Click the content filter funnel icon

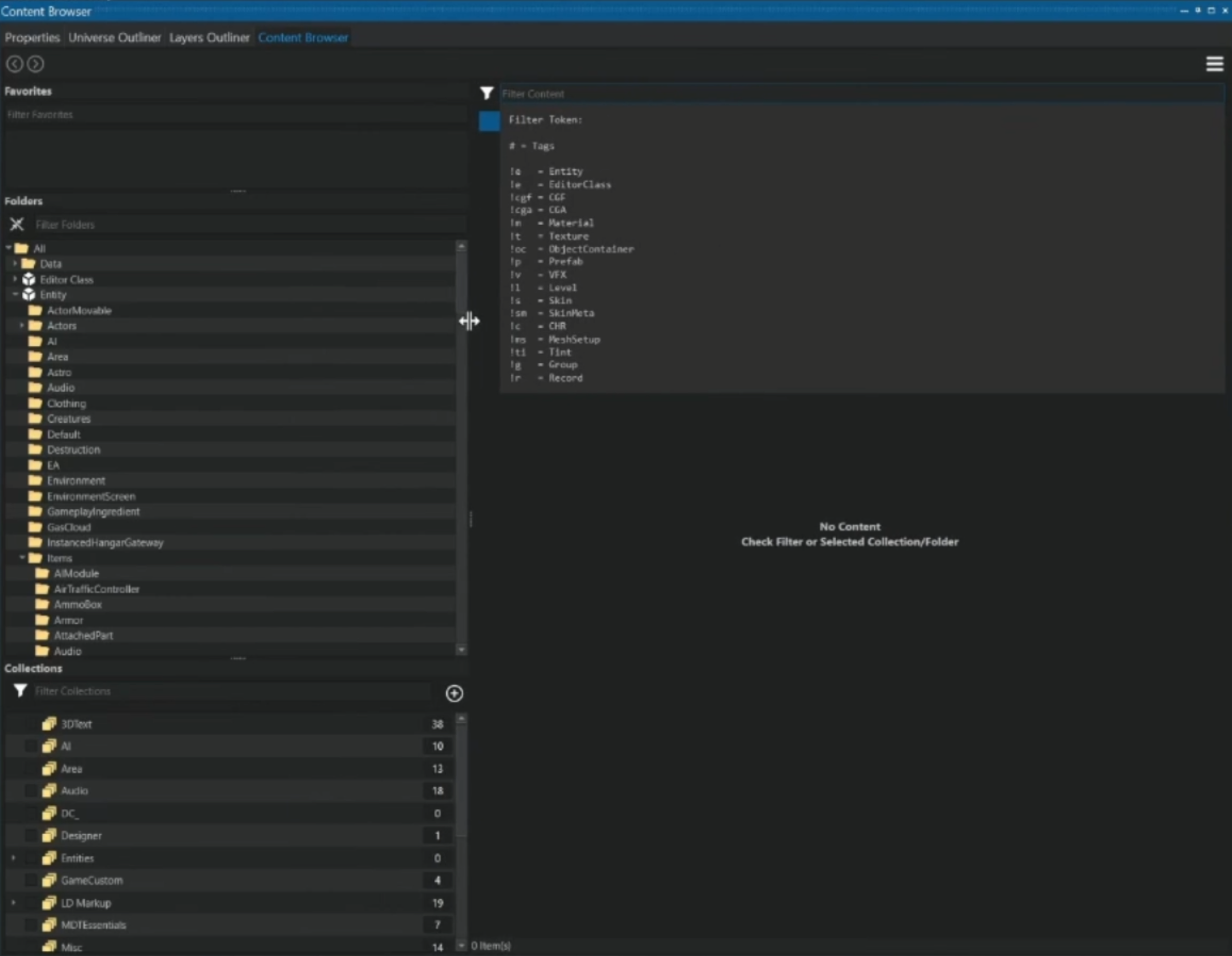(486, 93)
